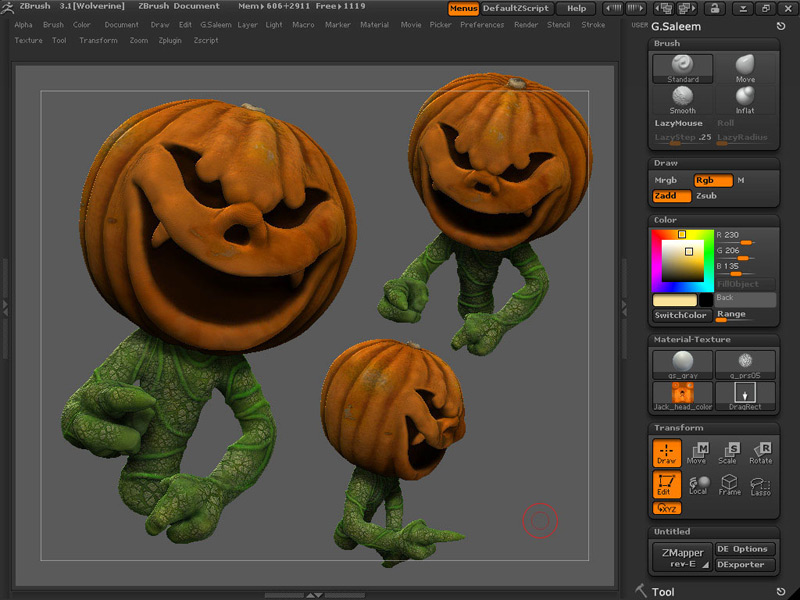800x600 pixels.
Task: Click the G.Saleem palette dock icon
Action: (781, 26)
